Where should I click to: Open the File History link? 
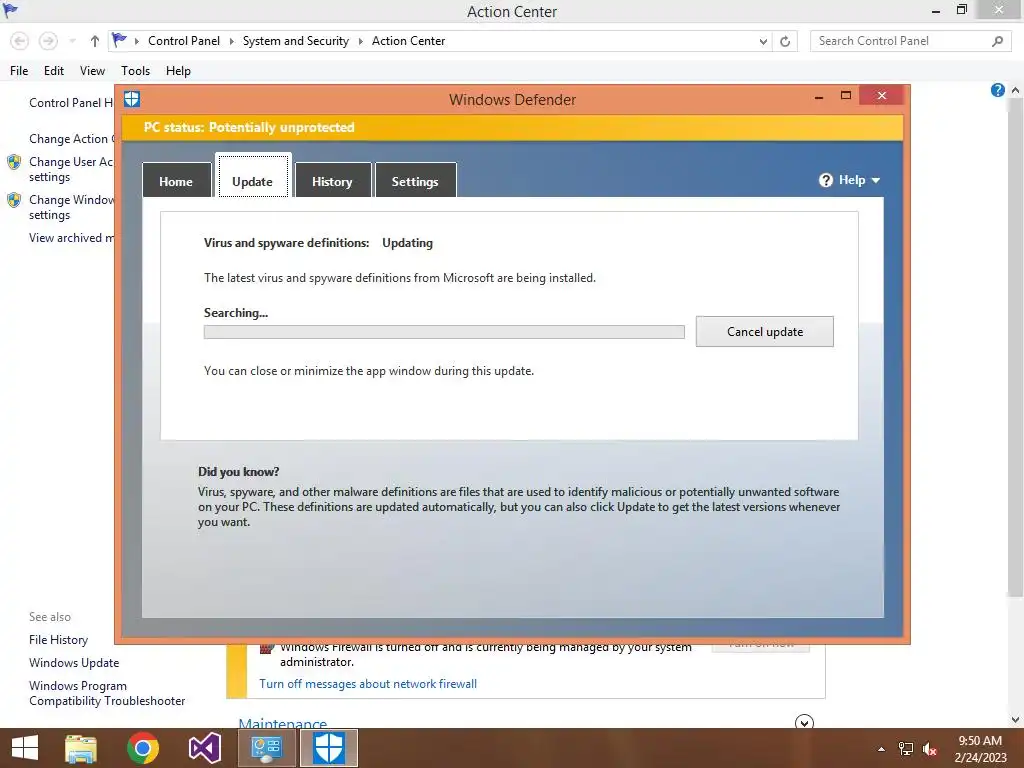click(x=58, y=640)
